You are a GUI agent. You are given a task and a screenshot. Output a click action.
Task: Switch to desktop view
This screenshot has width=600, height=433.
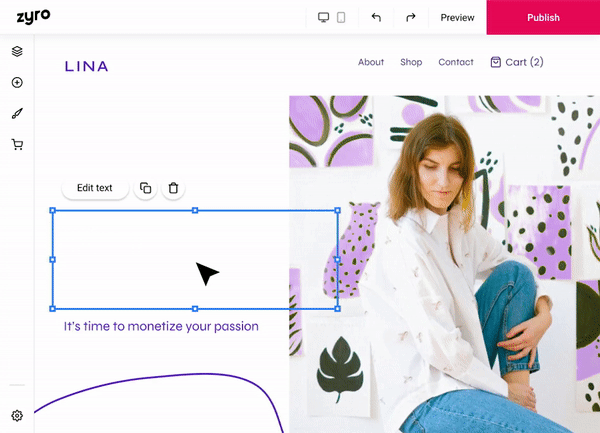point(323,17)
